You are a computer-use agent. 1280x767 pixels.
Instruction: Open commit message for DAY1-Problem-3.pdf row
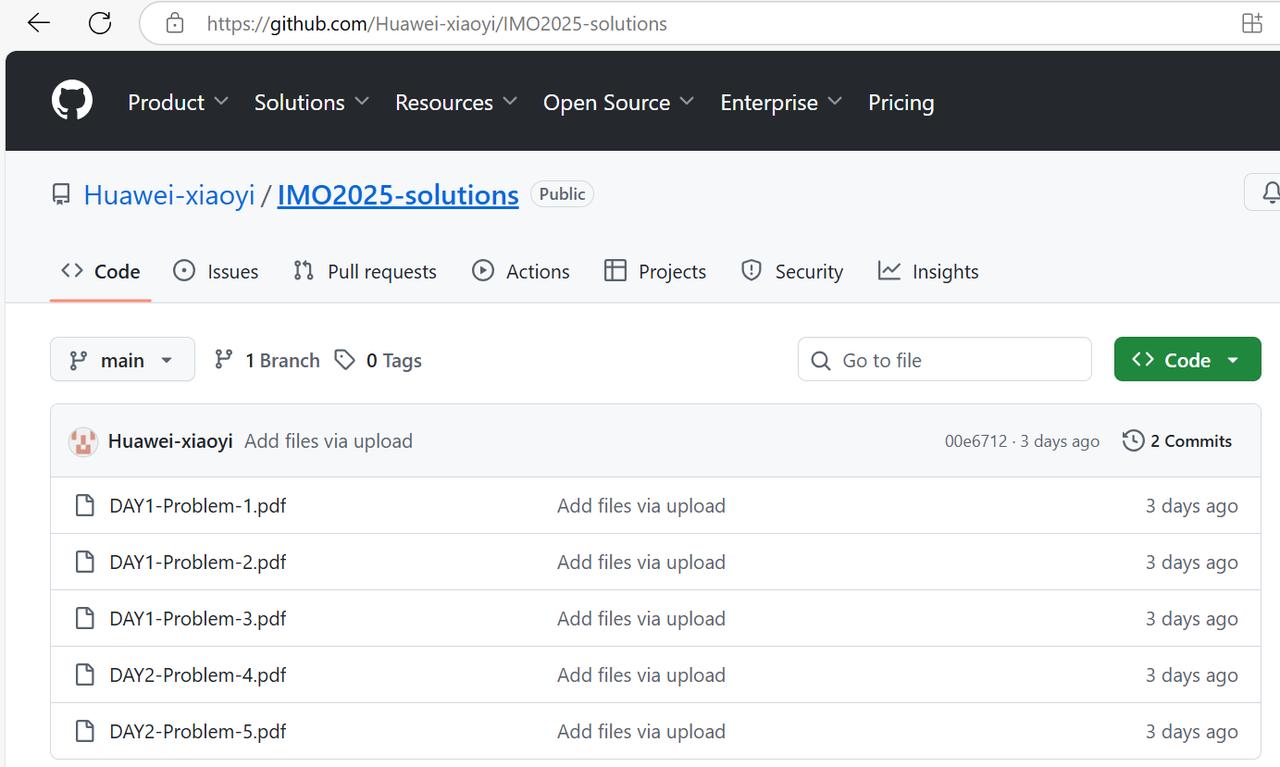(x=641, y=619)
